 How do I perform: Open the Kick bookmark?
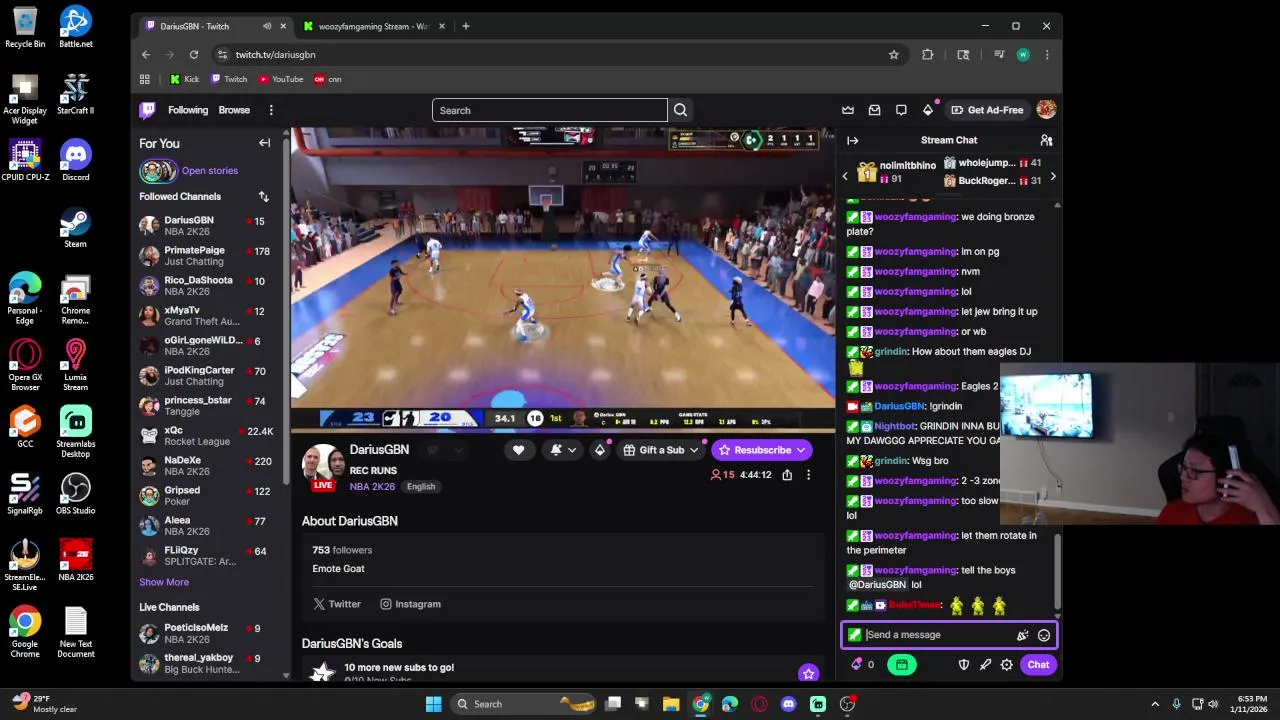coord(184,79)
